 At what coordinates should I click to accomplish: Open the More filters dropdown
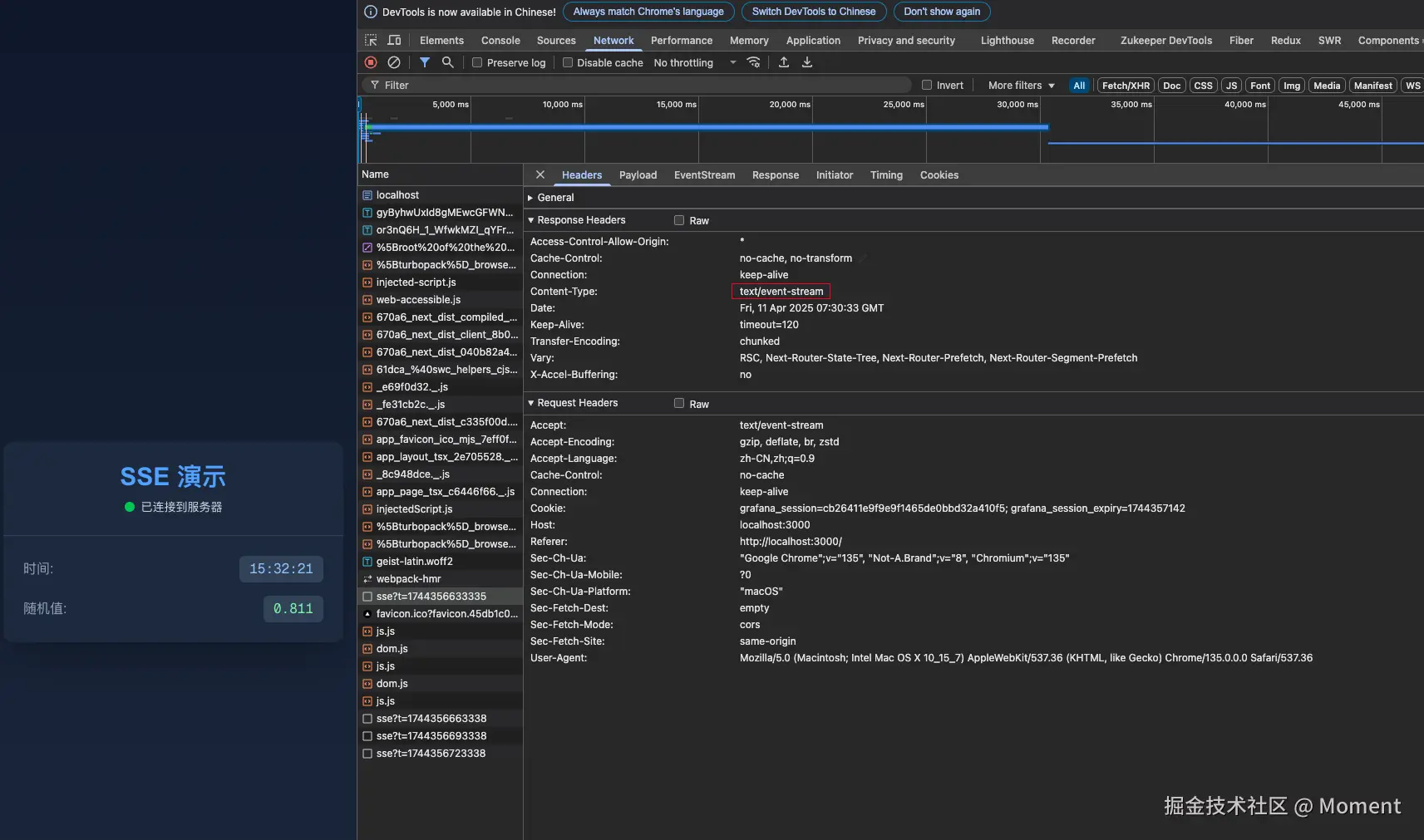point(1021,85)
